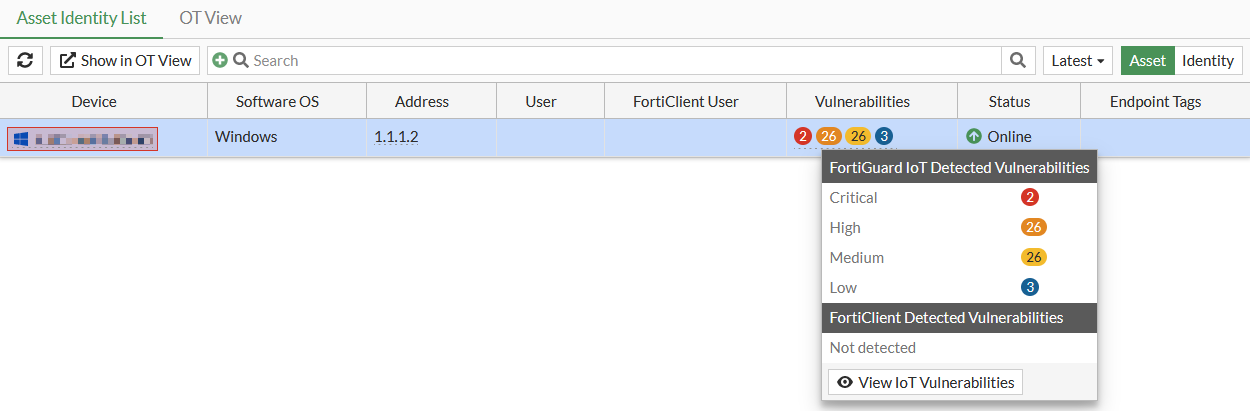The width and height of the screenshot is (1250, 411).
Task: Click the green online status arrow icon
Action: [x=974, y=136]
